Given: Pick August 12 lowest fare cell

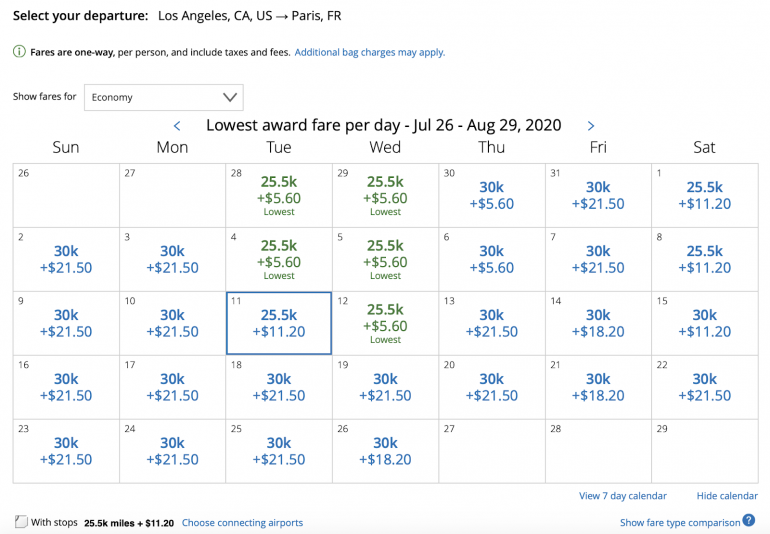Looking at the screenshot, I should [x=385, y=323].
